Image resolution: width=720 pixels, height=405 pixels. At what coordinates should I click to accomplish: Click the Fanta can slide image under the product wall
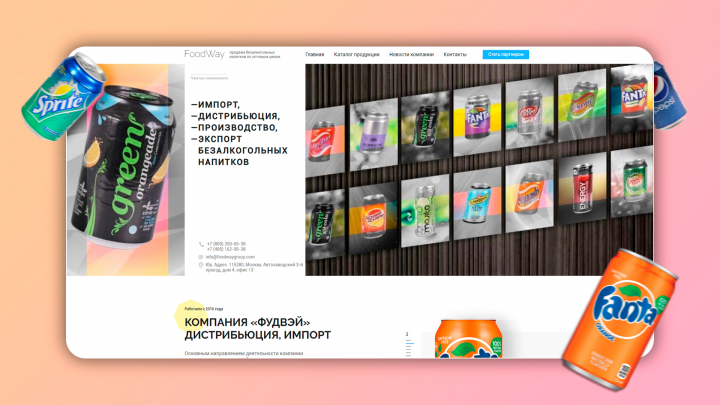pyautogui.click(x=468, y=339)
